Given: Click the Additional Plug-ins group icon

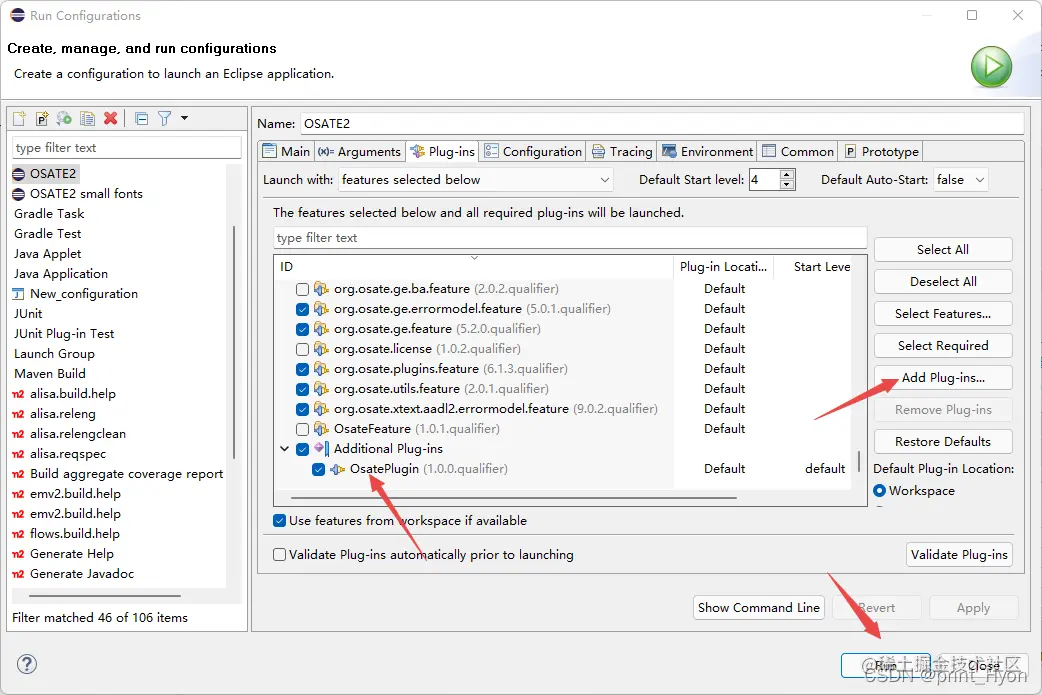Looking at the screenshot, I should tap(322, 448).
